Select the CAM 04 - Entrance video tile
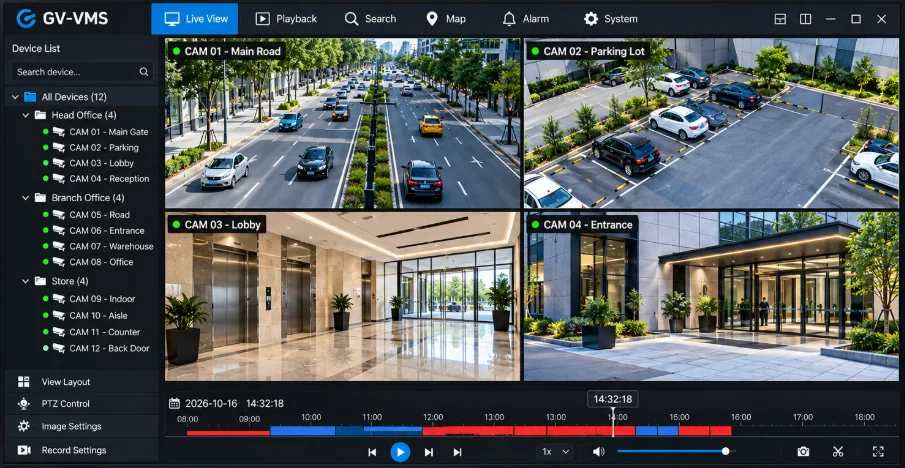Screen dimensions: 905x468 click(711, 296)
